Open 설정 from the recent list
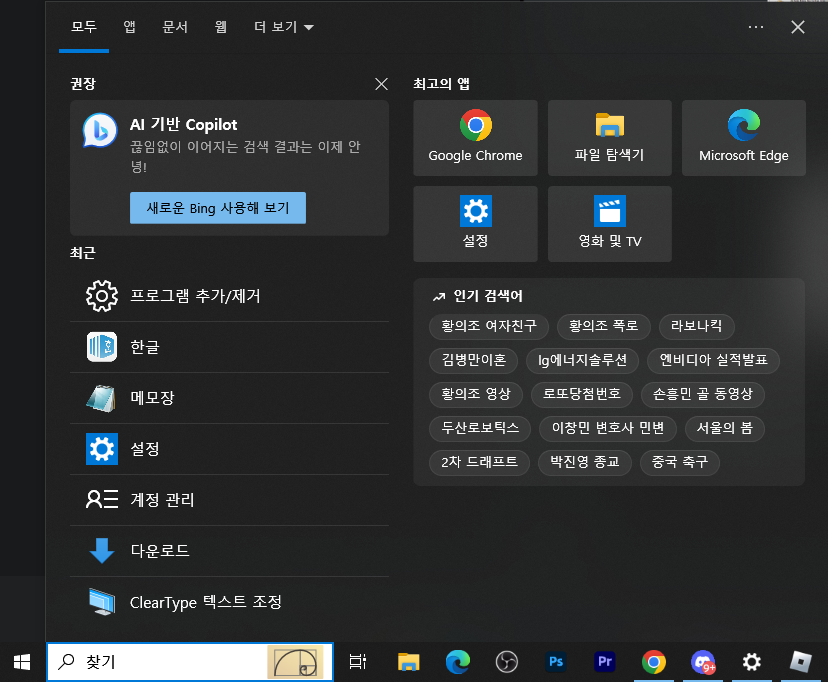 [229, 449]
